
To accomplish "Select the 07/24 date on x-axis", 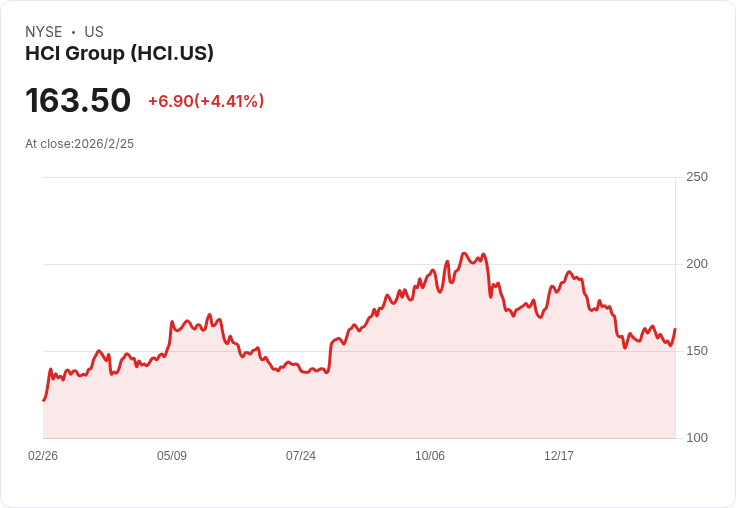I will pyautogui.click(x=301, y=455).
